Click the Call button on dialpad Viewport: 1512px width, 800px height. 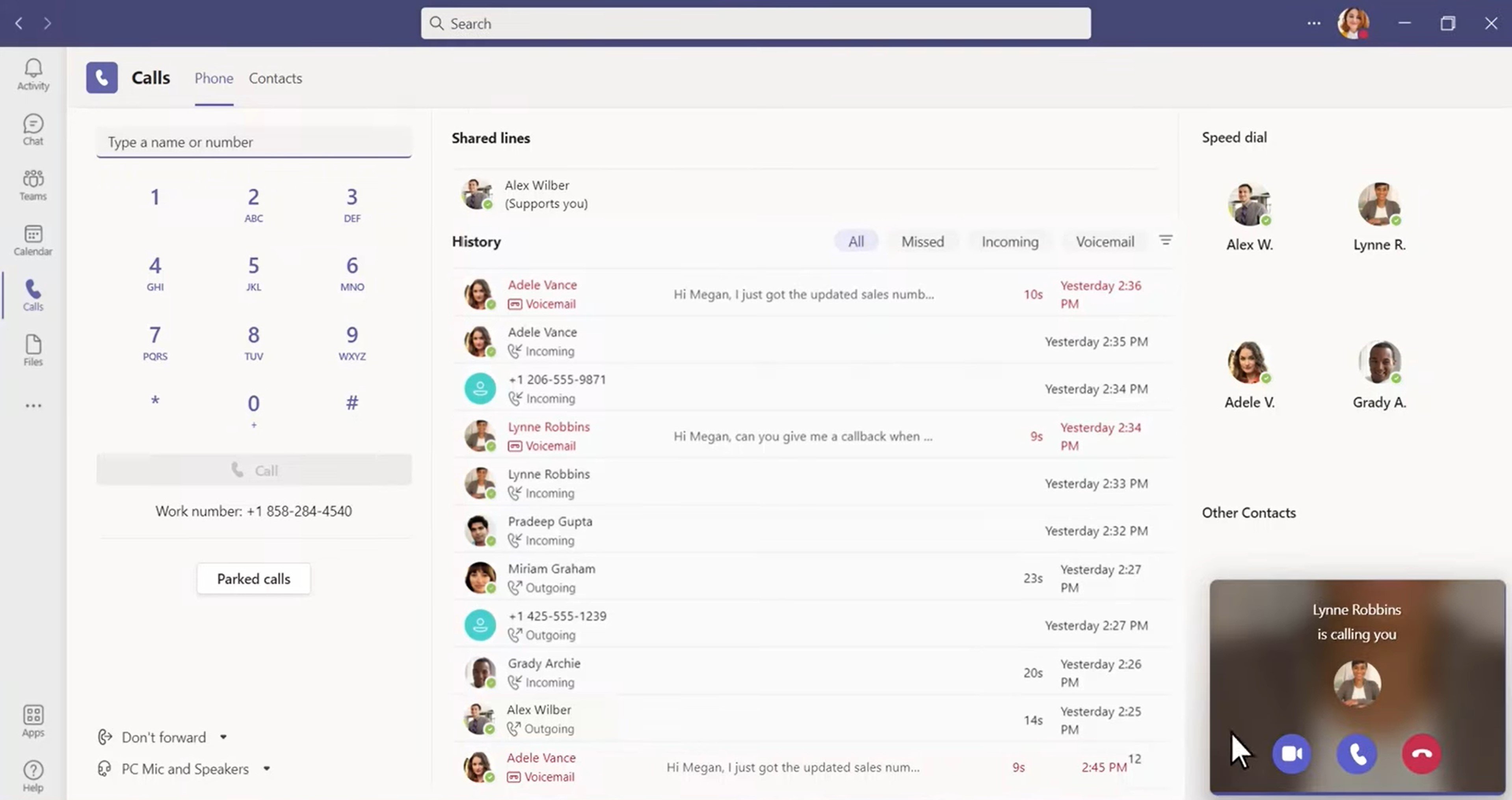tap(254, 470)
